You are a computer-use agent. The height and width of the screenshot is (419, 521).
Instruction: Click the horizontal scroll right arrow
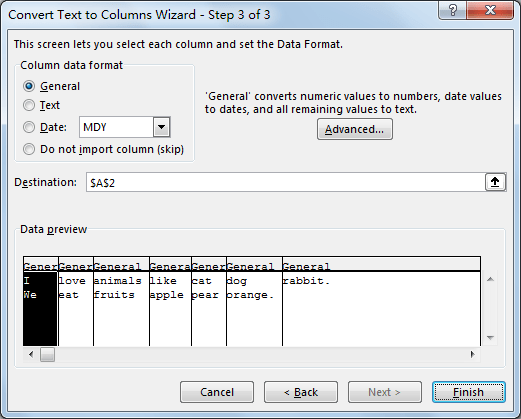472,354
